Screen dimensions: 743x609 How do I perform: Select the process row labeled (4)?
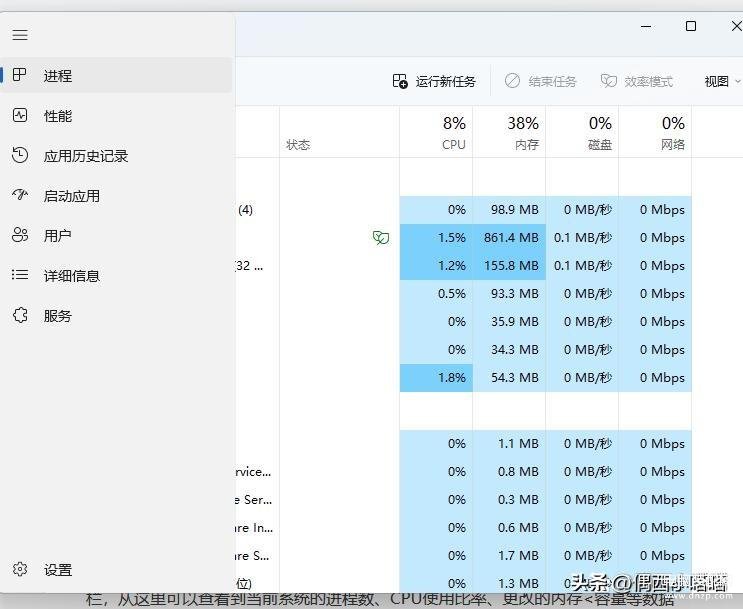pyautogui.click(x=463, y=209)
